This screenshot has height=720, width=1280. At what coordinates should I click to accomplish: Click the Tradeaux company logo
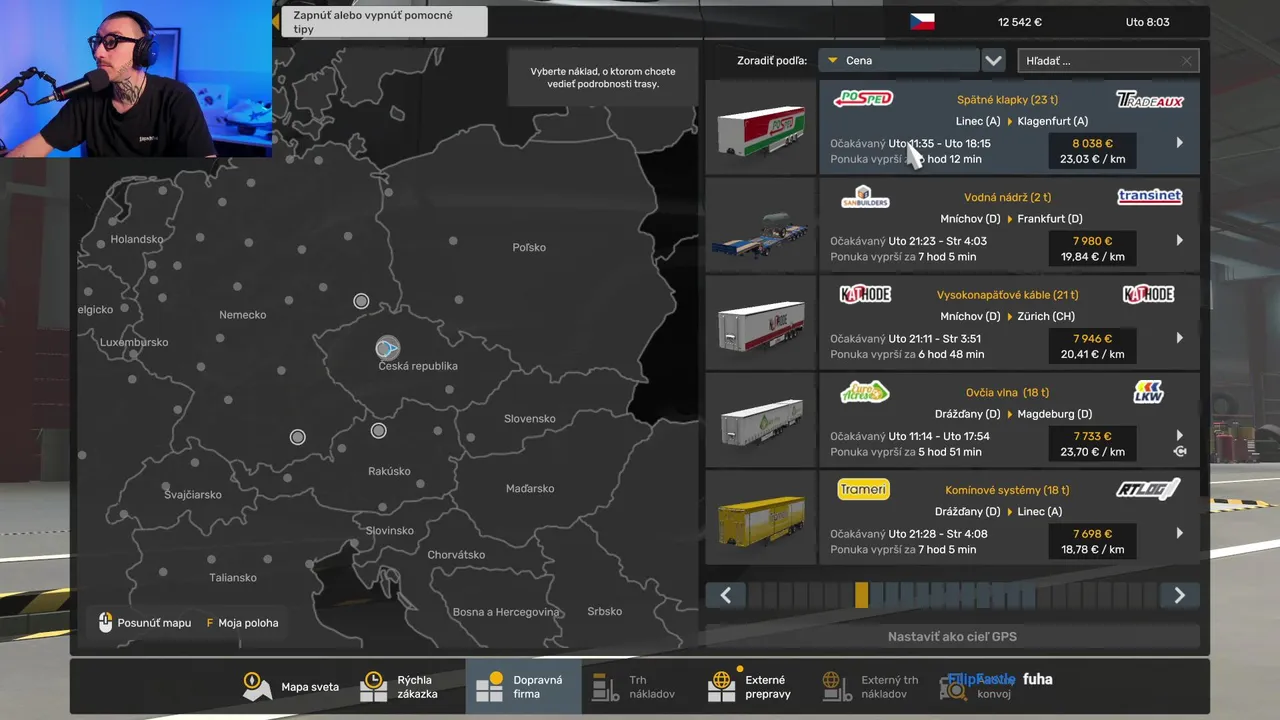coord(1149,100)
